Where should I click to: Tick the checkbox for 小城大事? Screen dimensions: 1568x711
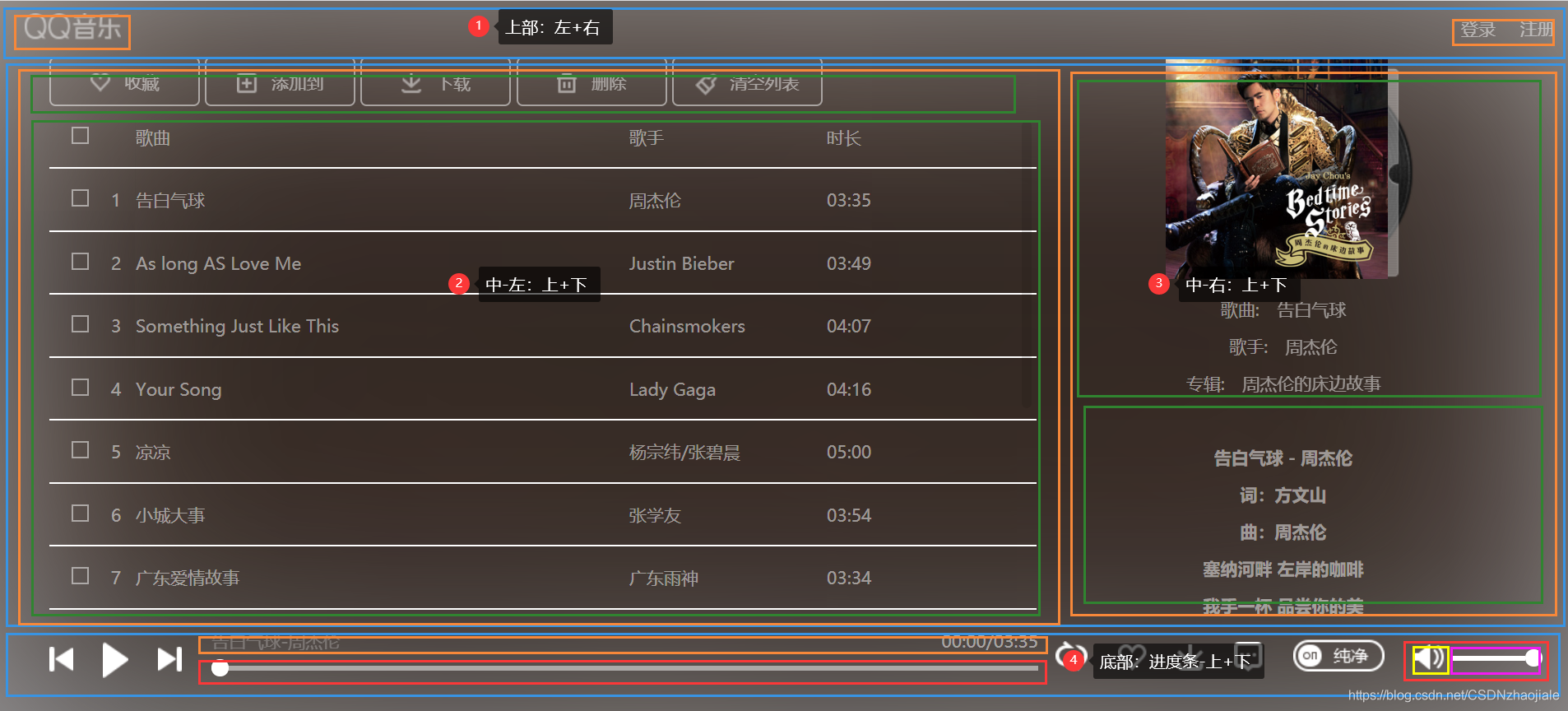(x=80, y=513)
